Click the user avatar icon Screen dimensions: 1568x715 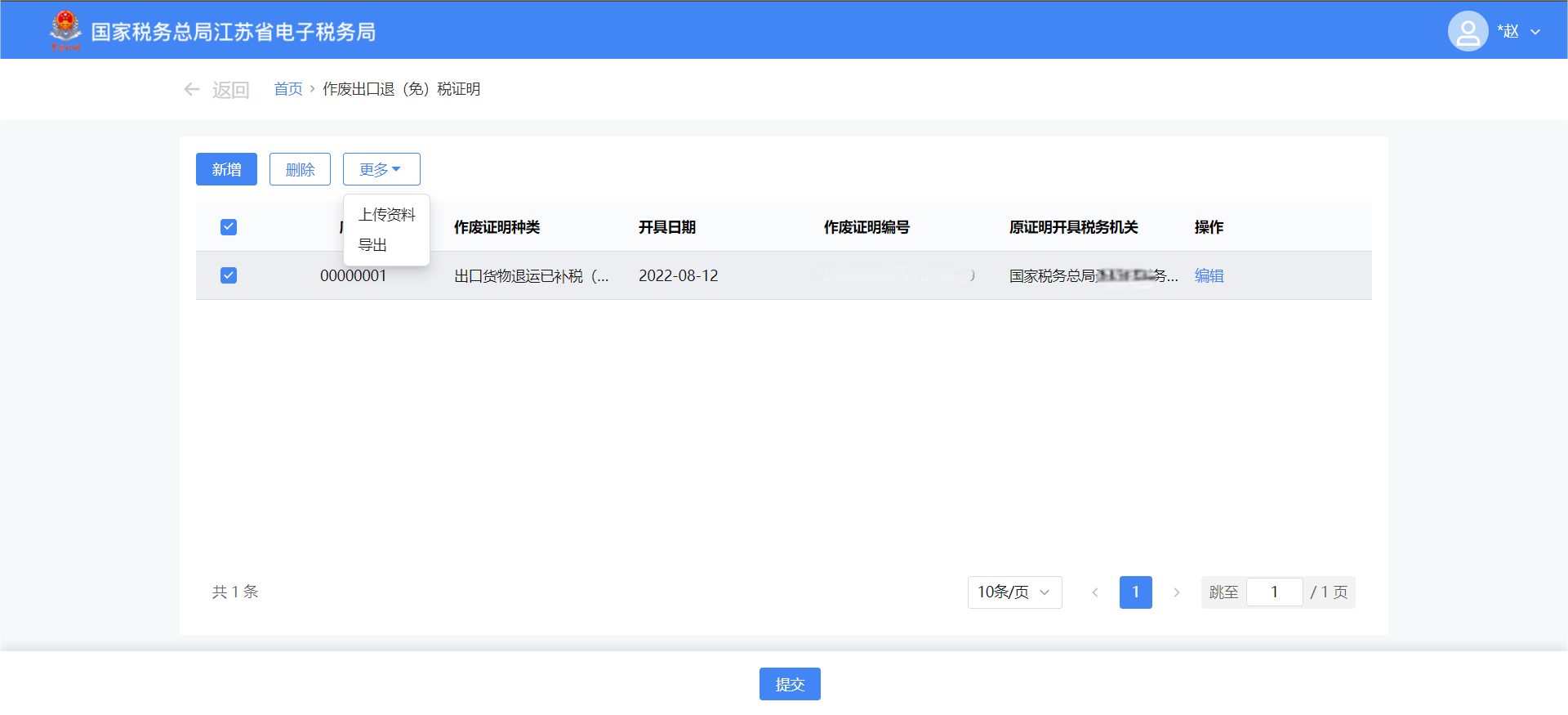point(1468,31)
